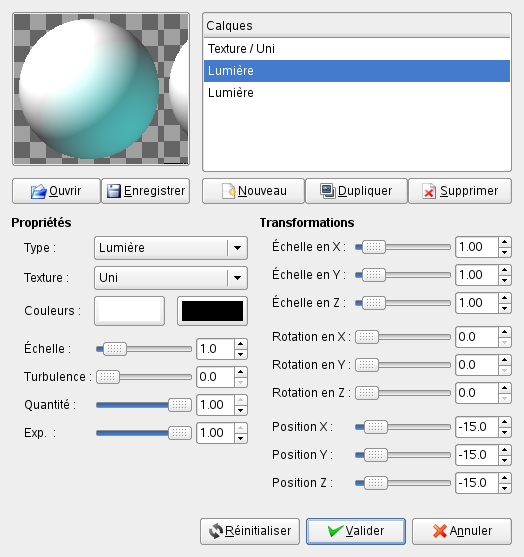Decrease Échelle with its down arrow
The image size is (524, 557).
pos(241,354)
